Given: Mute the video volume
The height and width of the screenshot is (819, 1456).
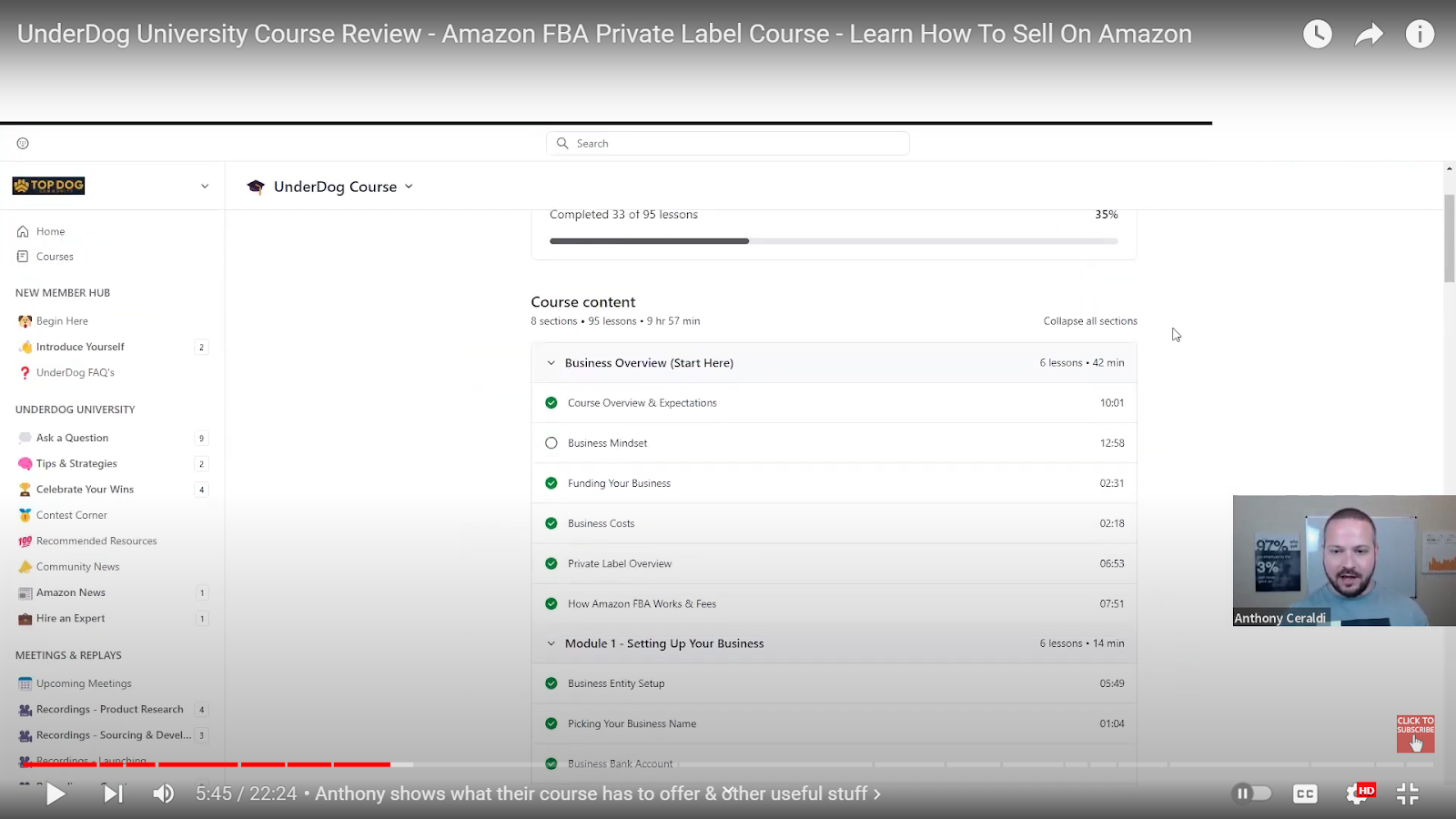Looking at the screenshot, I should pos(164,794).
